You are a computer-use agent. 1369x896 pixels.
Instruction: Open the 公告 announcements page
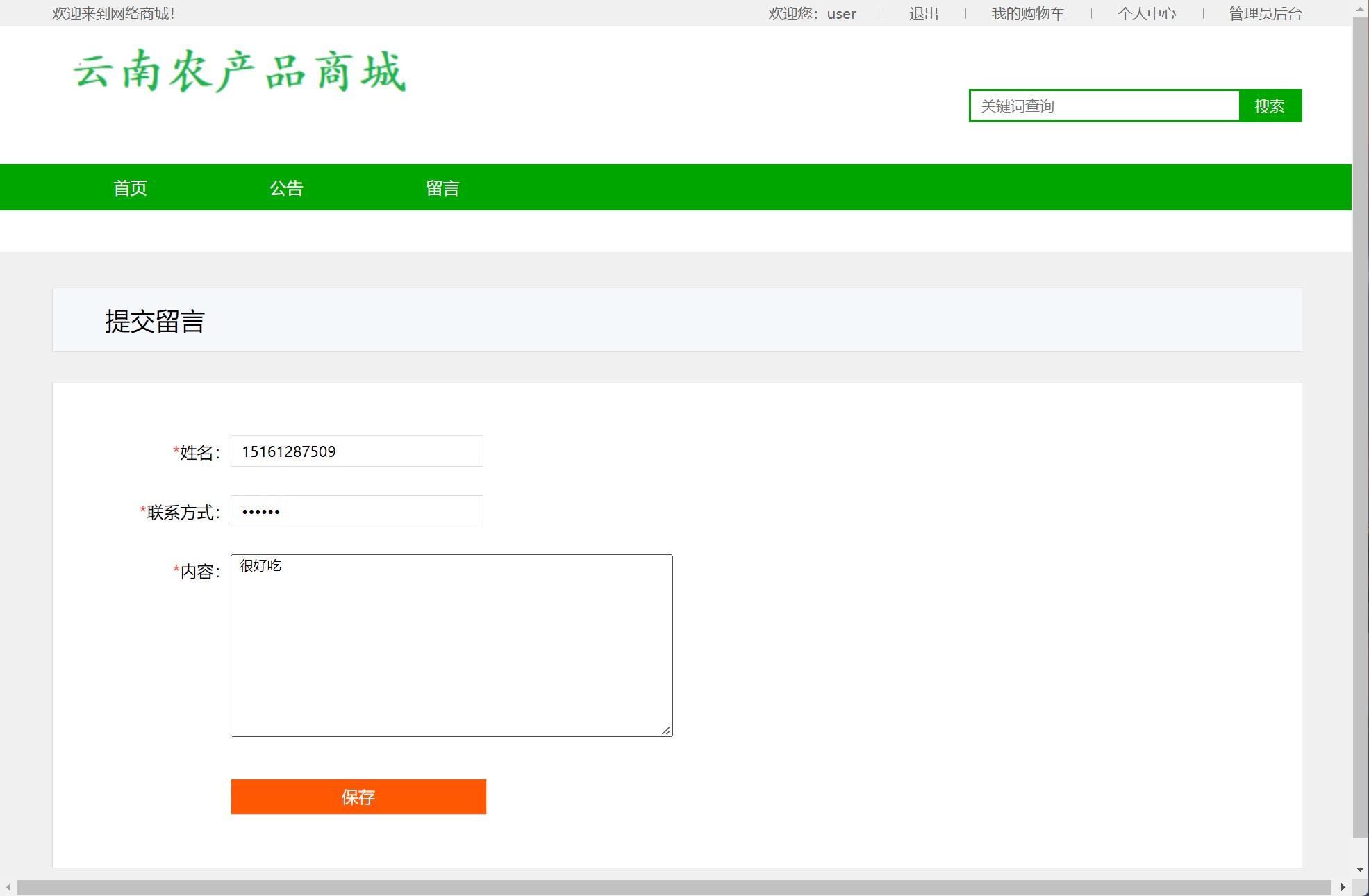(x=285, y=187)
